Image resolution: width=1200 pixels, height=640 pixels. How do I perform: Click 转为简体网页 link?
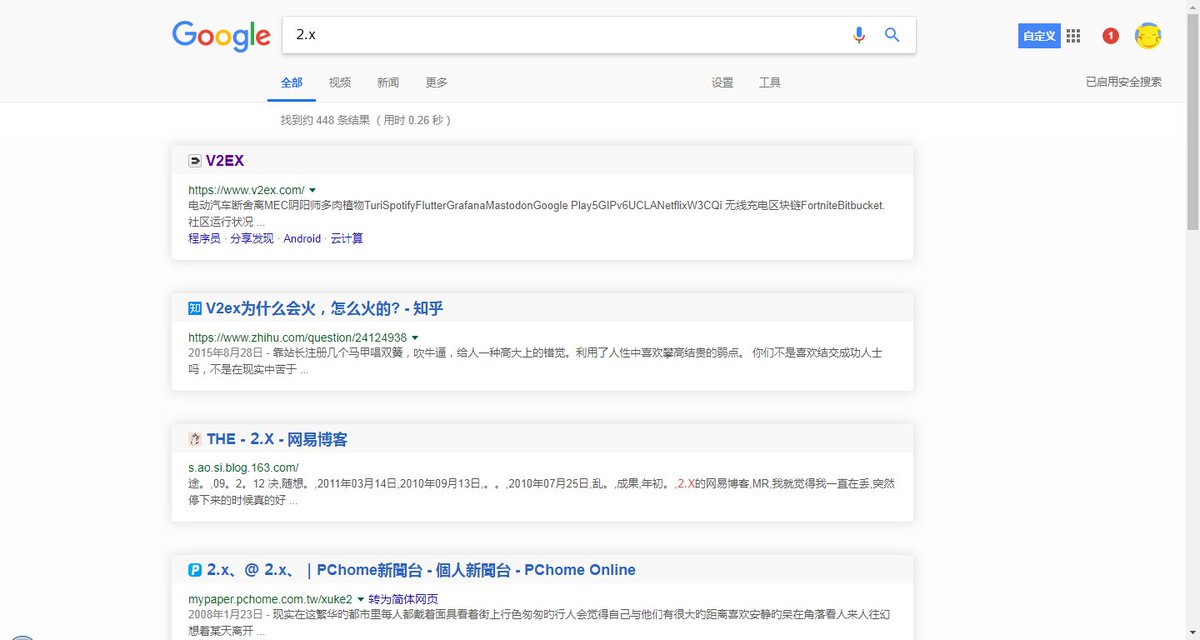click(403, 599)
